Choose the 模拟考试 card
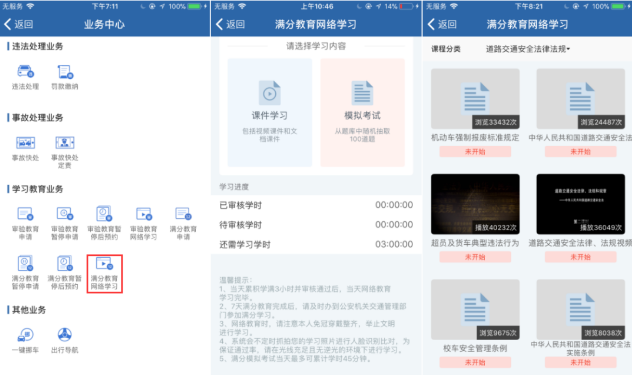Image resolution: width=632 pixels, height=375 pixels. 362,112
